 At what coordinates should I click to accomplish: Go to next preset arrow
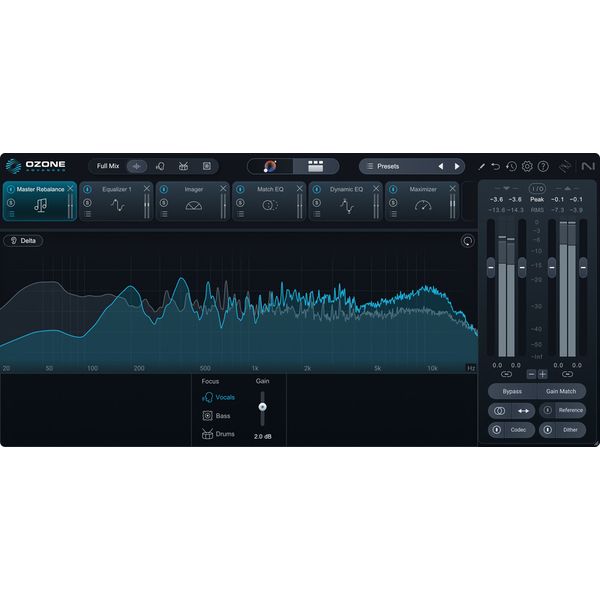pyautogui.click(x=457, y=166)
